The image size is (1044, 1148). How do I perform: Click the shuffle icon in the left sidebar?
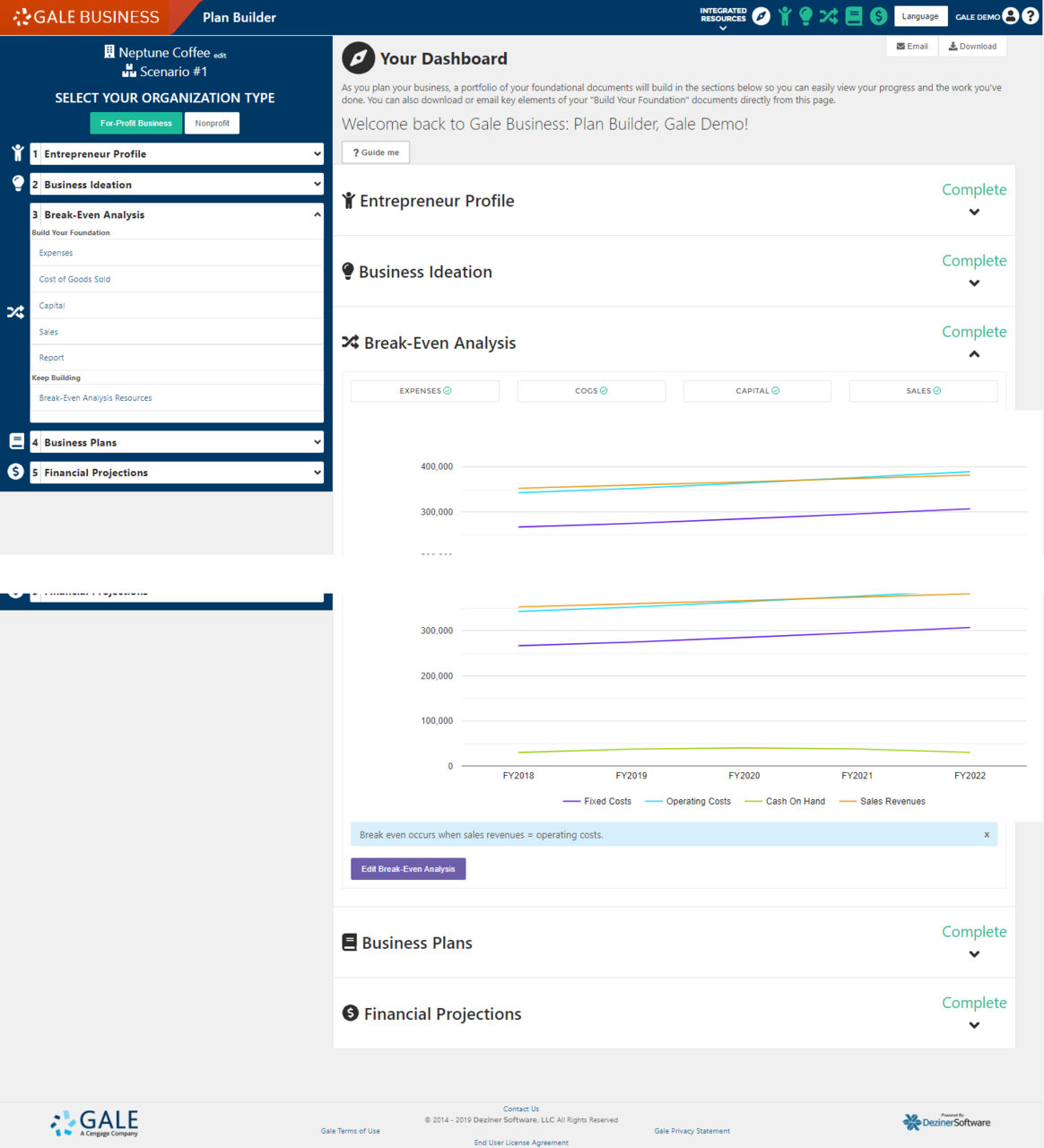click(x=15, y=312)
